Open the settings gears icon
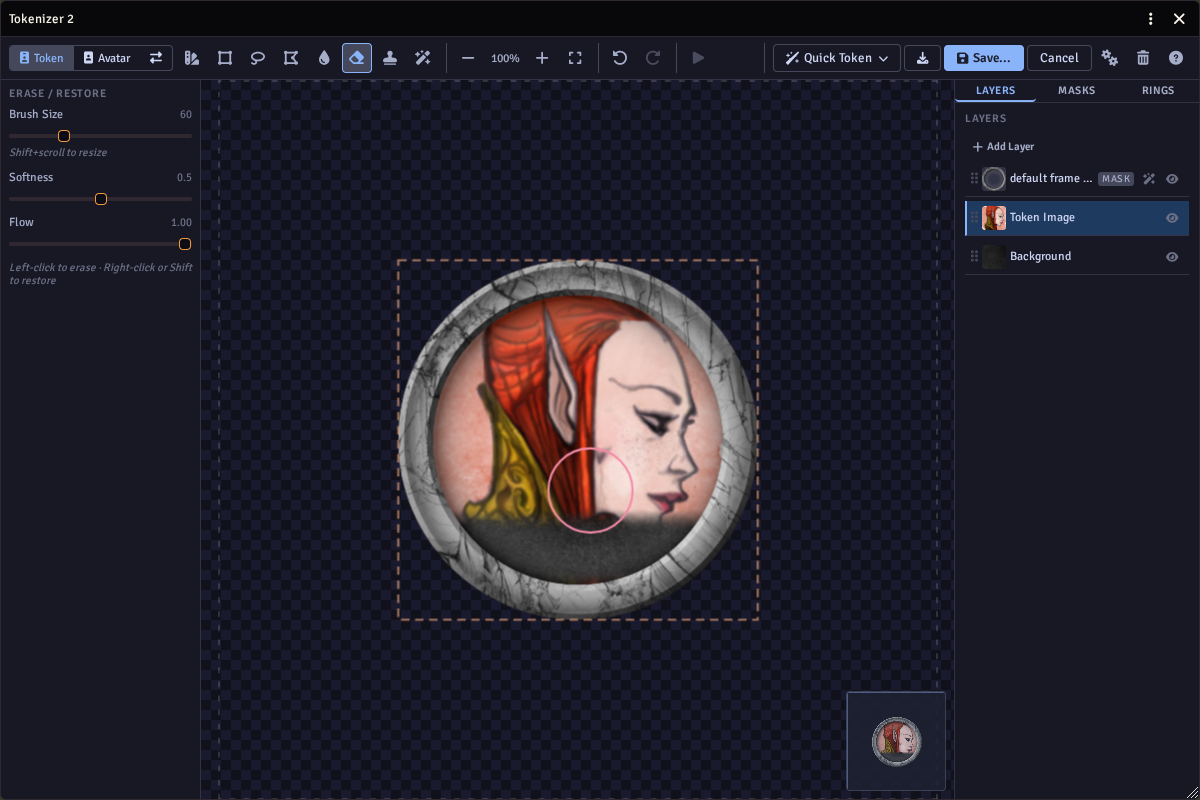The image size is (1200, 800). [x=1110, y=58]
